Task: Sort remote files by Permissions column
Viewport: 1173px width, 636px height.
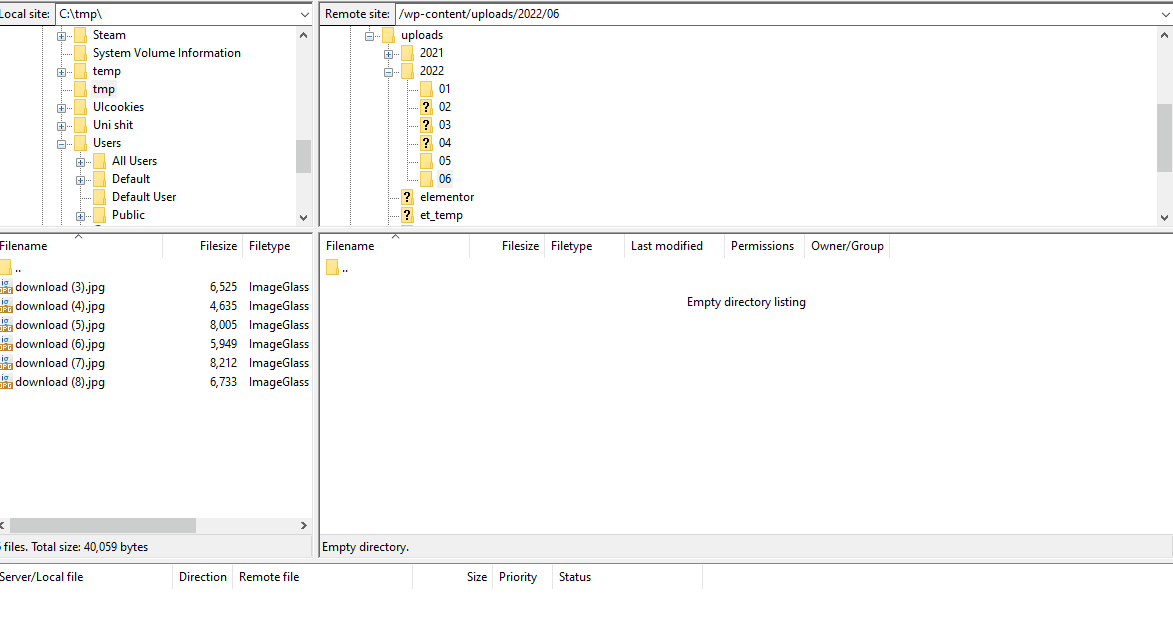Action: pos(763,246)
